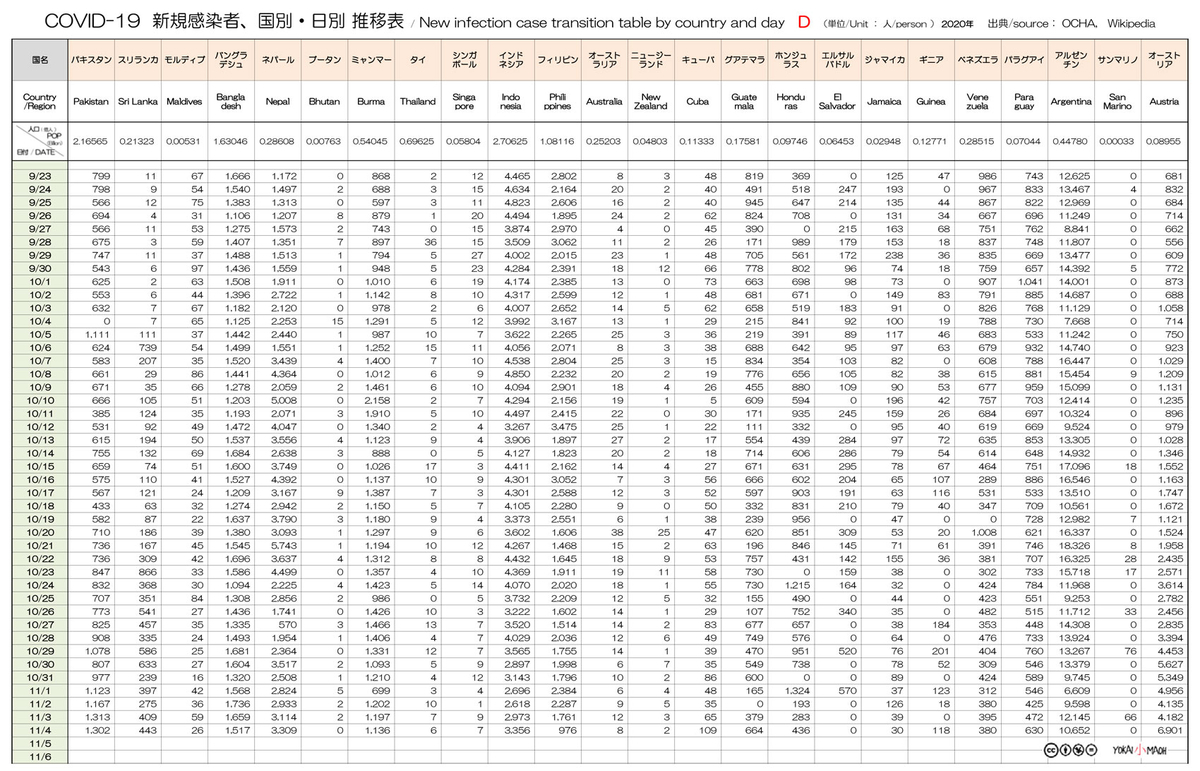The image size is (1200, 771).
Task: Select the 'Jamaica' header cell
Action: (x=884, y=102)
